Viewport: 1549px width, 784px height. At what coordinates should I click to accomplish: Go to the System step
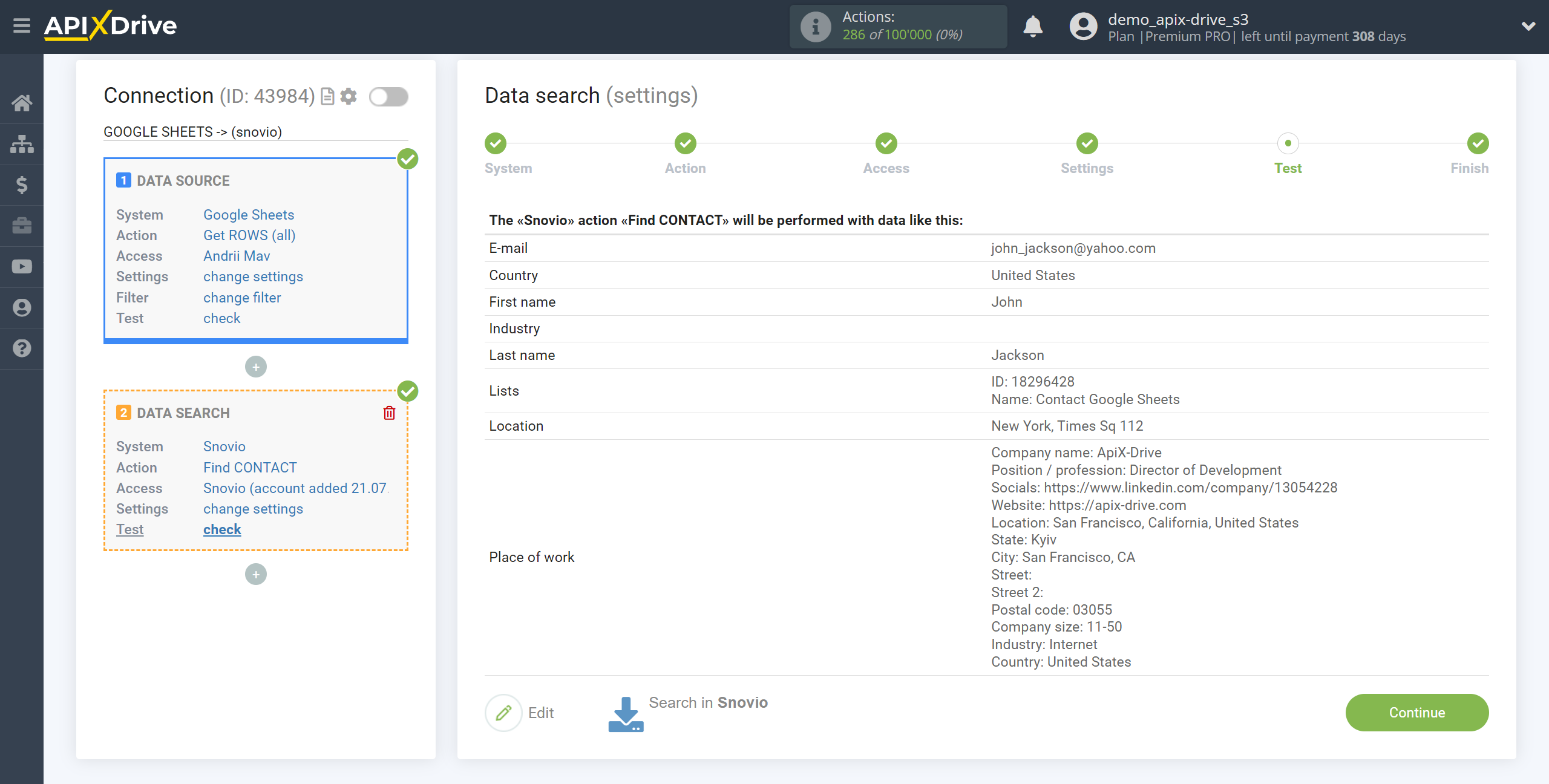496,144
